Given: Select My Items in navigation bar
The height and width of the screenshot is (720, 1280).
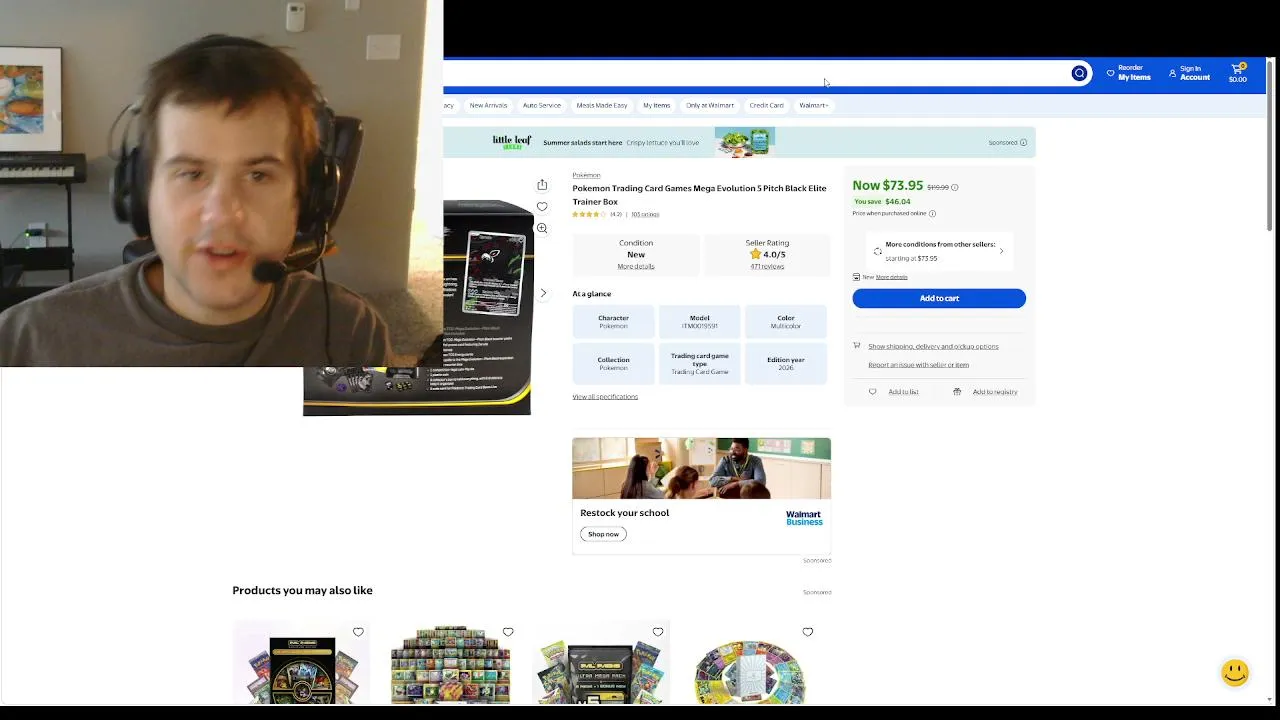Looking at the screenshot, I should click(657, 105).
